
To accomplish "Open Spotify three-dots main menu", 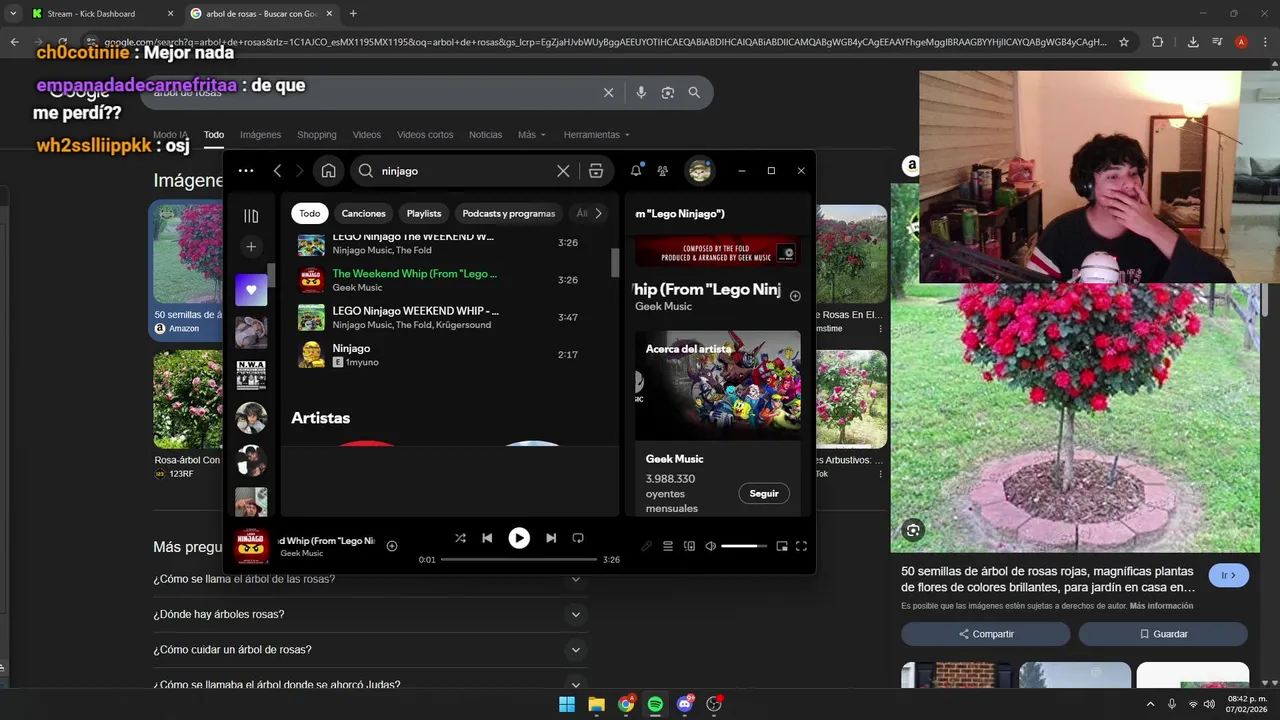I will 246,171.
